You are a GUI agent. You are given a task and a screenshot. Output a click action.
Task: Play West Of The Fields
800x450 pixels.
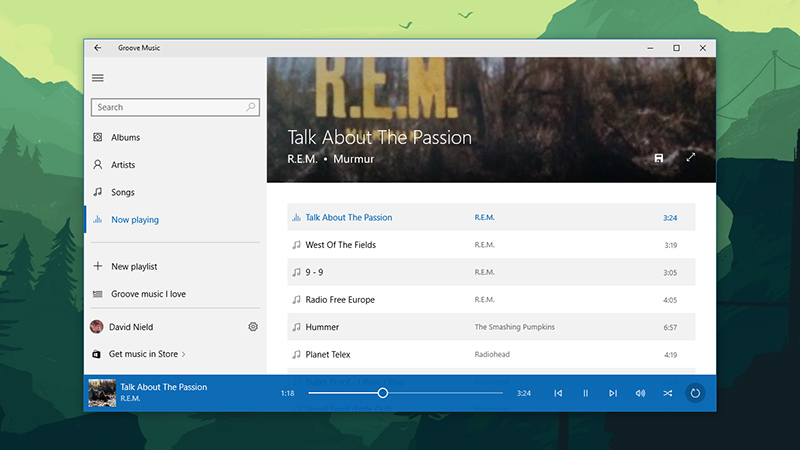pos(491,245)
